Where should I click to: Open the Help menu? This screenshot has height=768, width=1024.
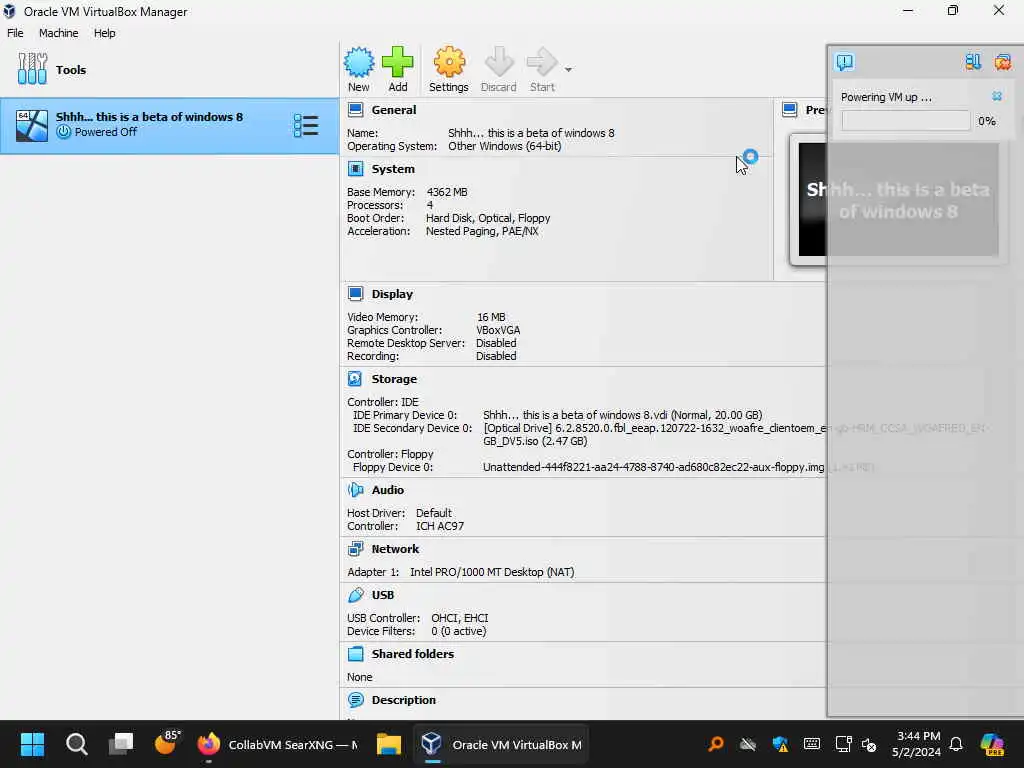[104, 33]
